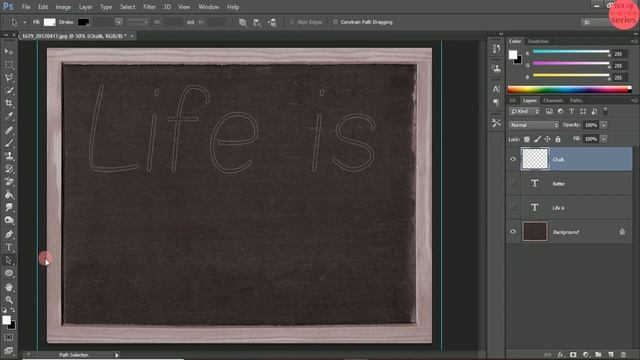This screenshot has width=640, height=360.
Task: Select the Magic Wand tool
Action: coord(9,91)
